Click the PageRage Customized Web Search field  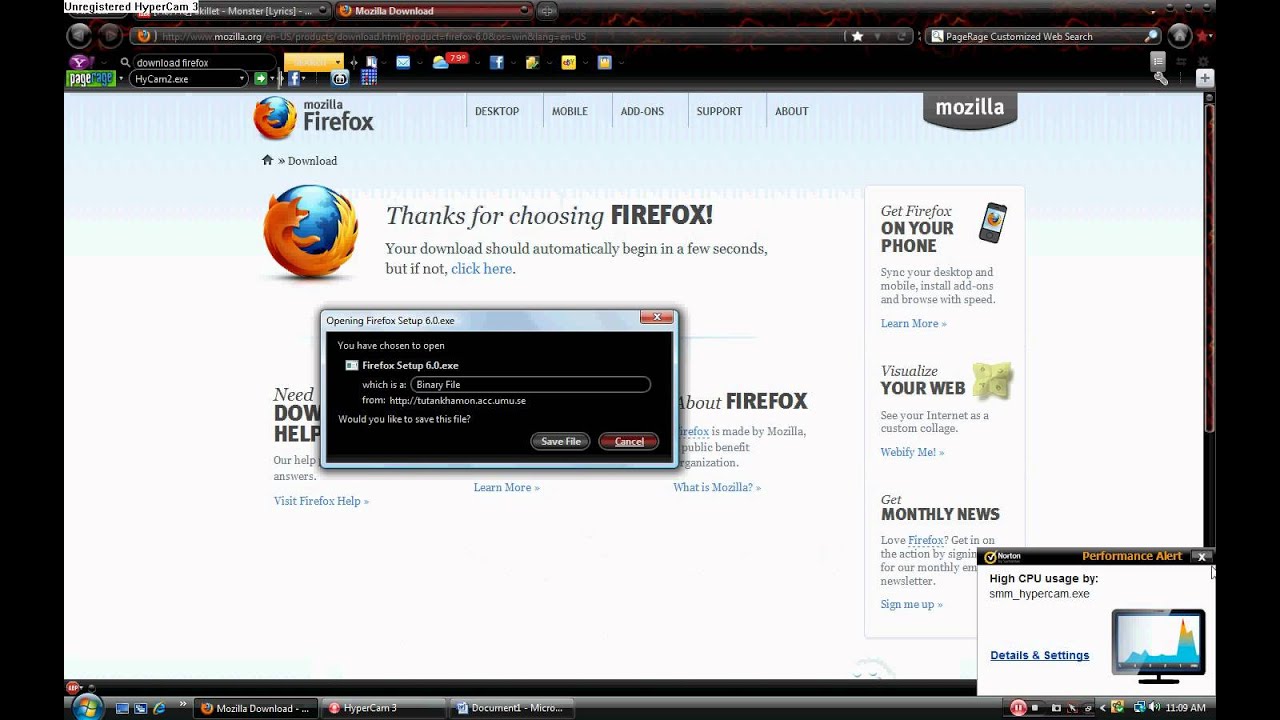(1034, 36)
